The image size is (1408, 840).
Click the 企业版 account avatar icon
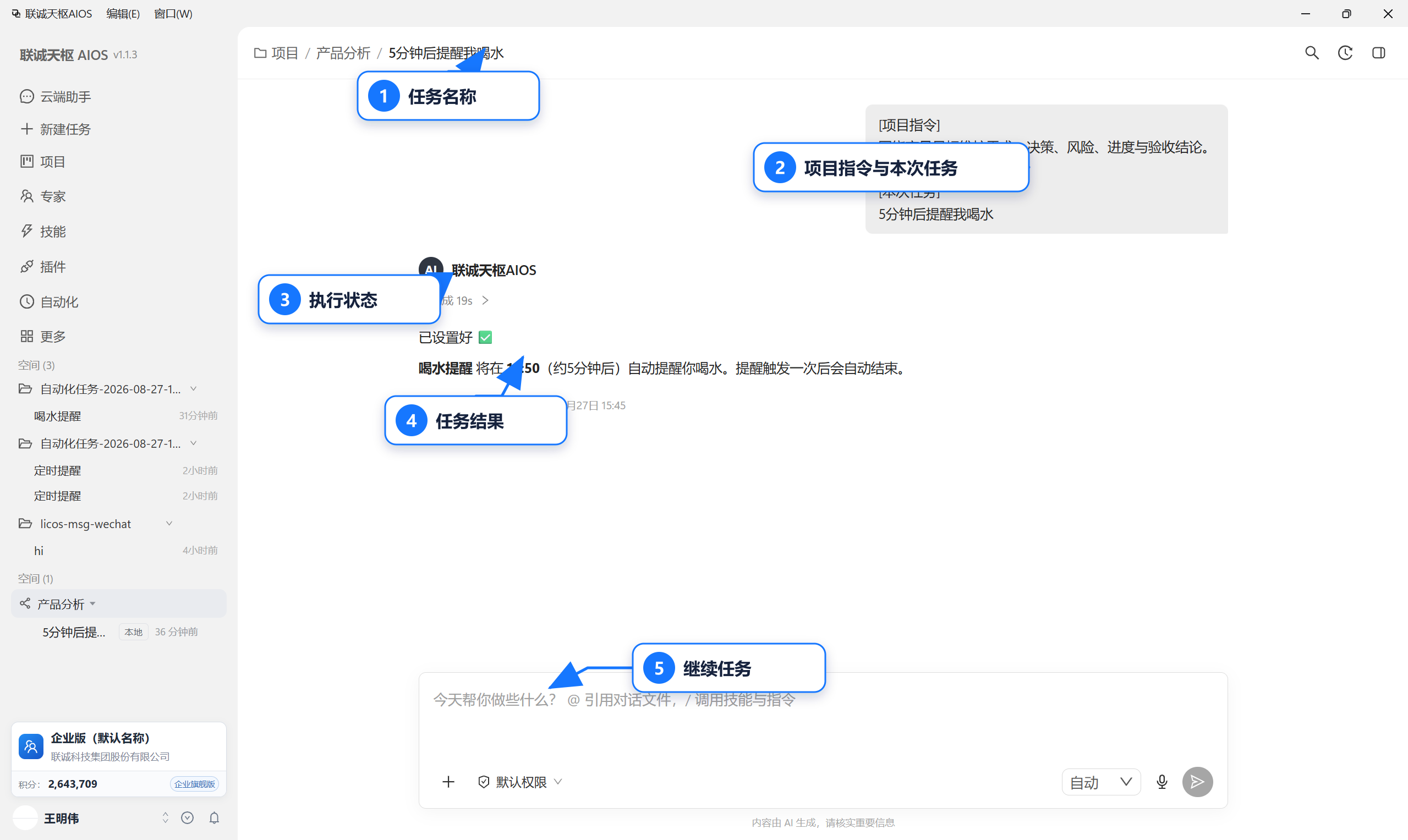pos(31,746)
